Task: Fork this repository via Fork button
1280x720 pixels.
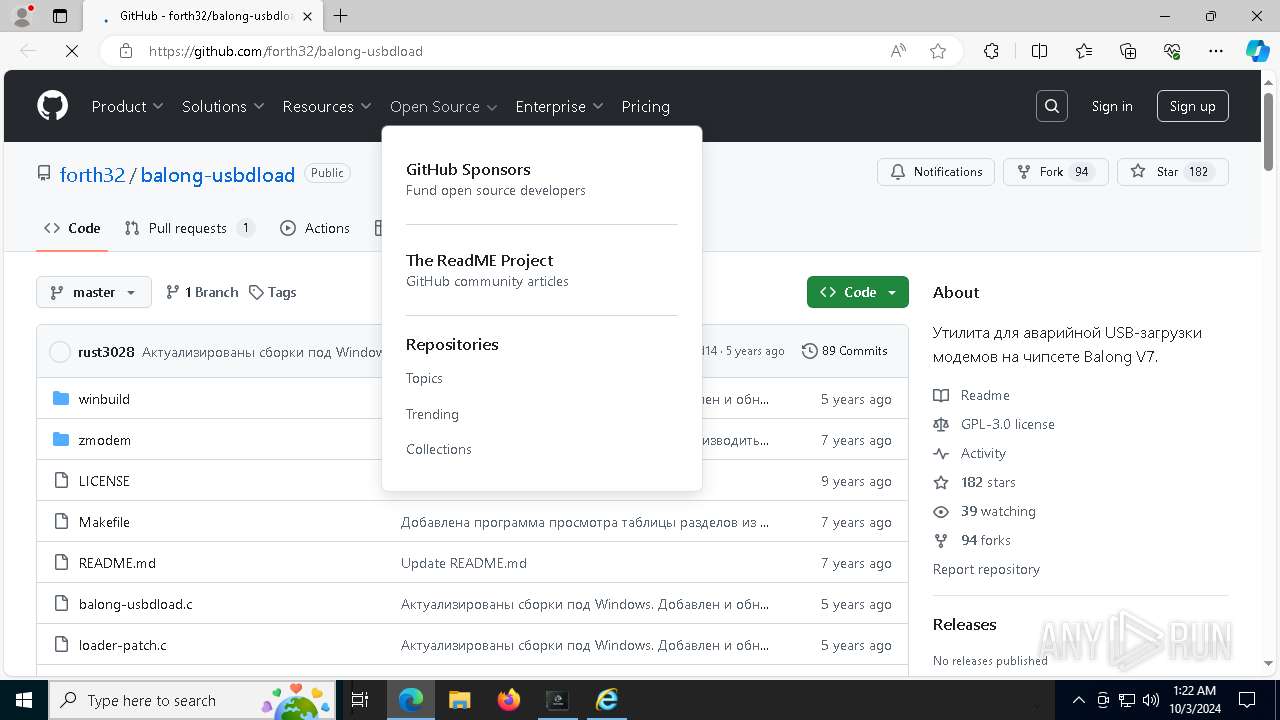Action: pyautogui.click(x=1056, y=172)
